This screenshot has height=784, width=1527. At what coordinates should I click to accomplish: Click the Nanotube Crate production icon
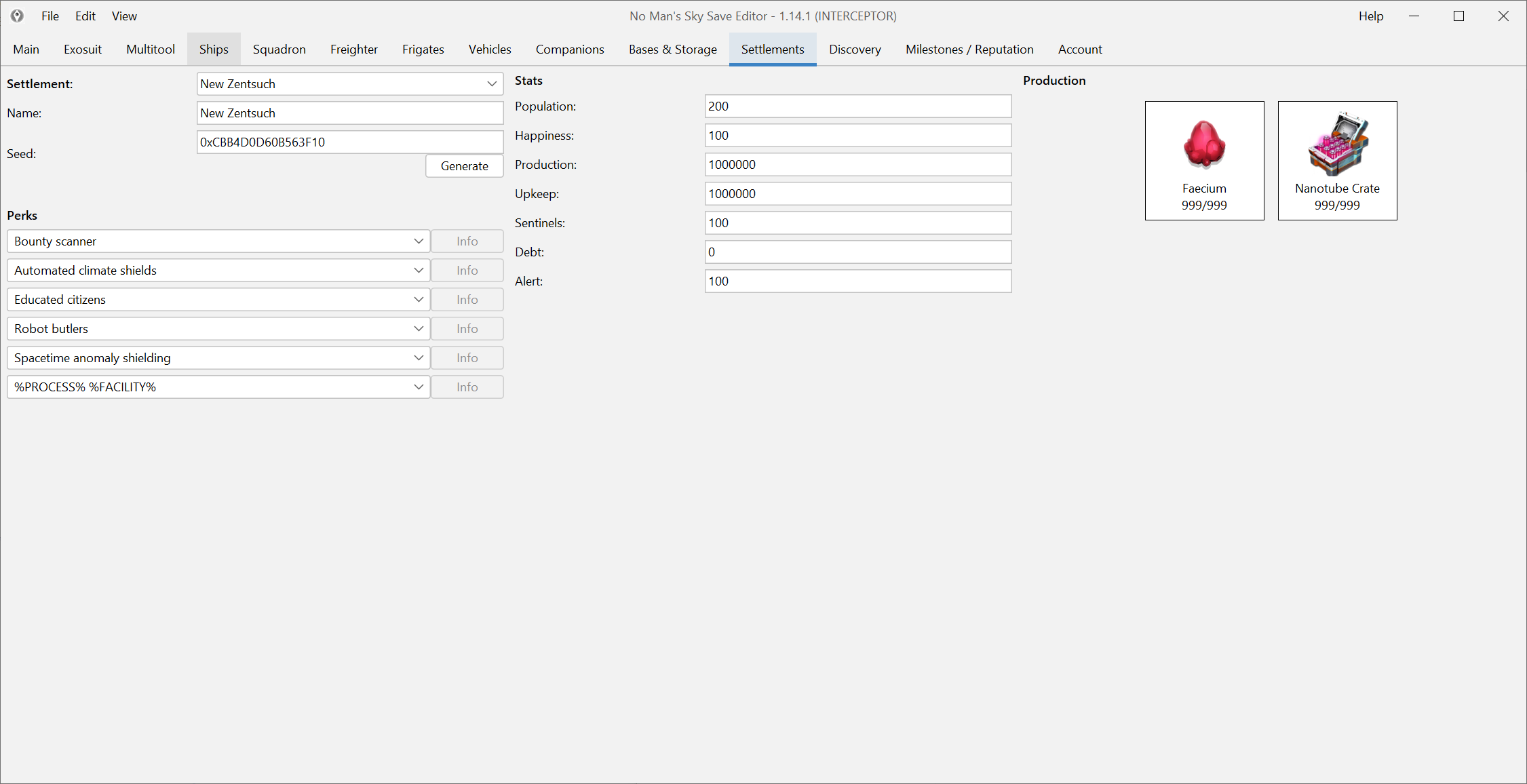[x=1337, y=144]
